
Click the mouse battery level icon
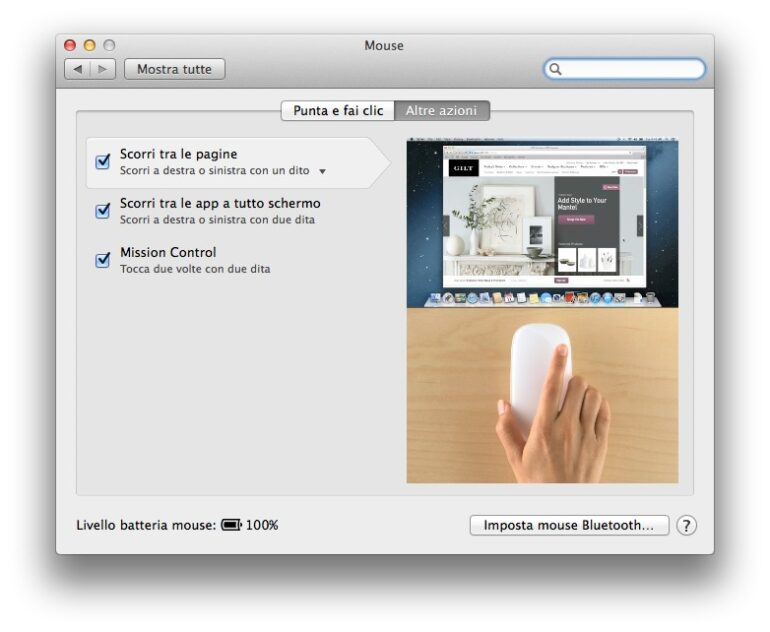pos(231,525)
